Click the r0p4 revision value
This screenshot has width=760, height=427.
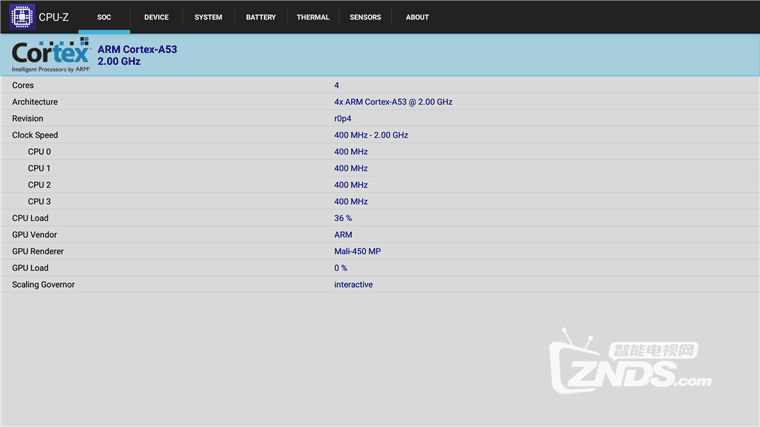click(x=343, y=119)
